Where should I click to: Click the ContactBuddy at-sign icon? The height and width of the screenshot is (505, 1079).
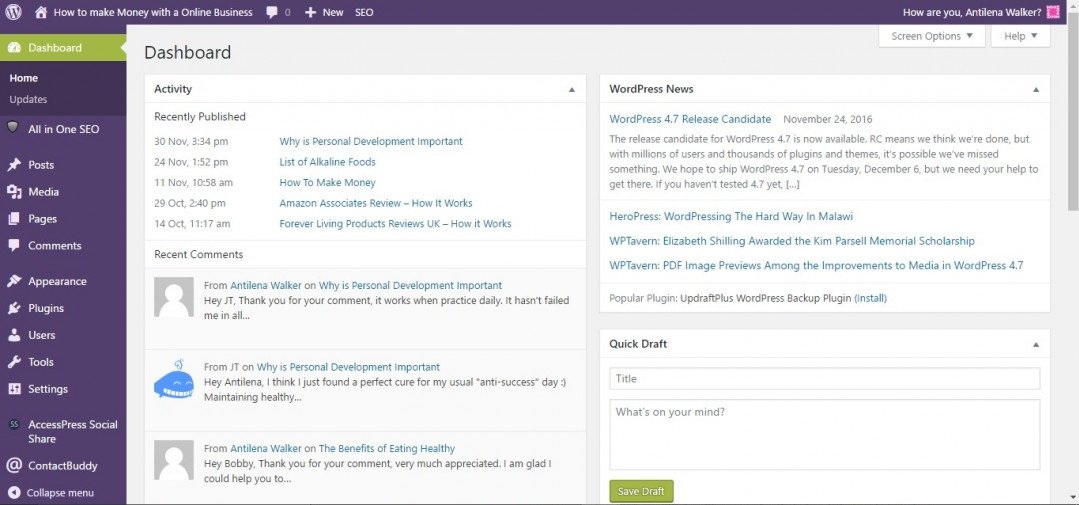tap(14, 465)
